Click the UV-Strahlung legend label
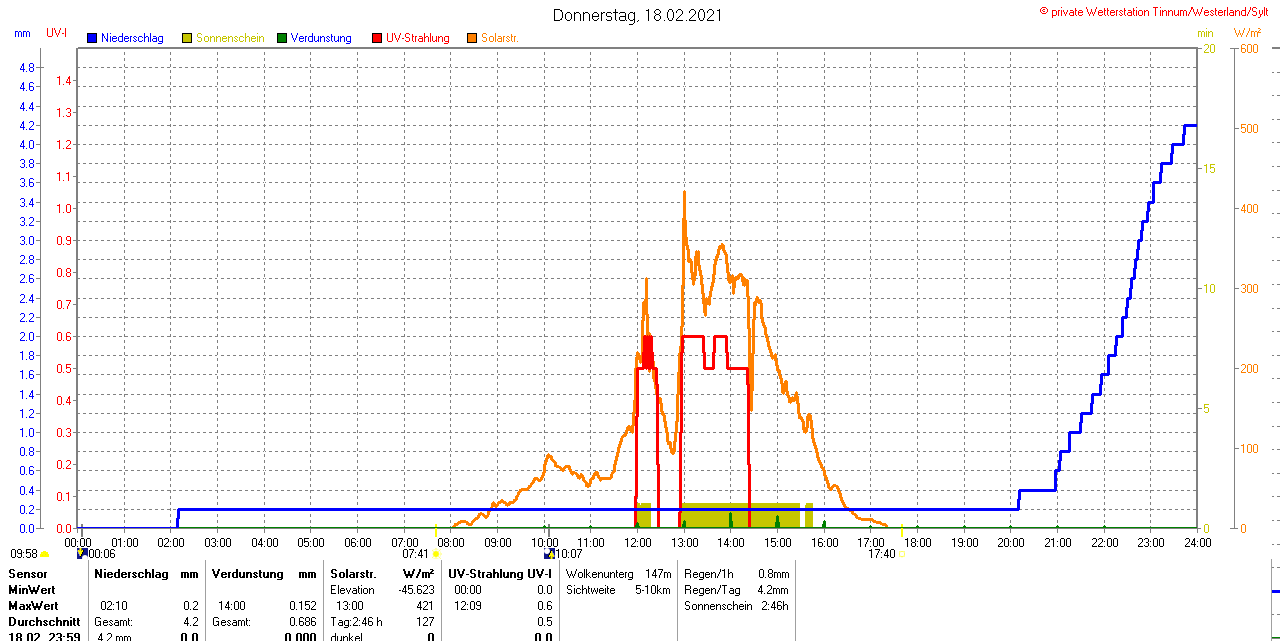This screenshot has width=1280, height=641. [417, 38]
